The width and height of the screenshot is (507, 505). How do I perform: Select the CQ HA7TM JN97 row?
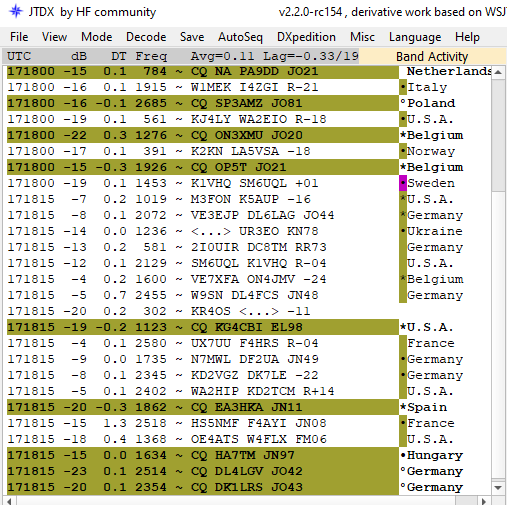203,455
